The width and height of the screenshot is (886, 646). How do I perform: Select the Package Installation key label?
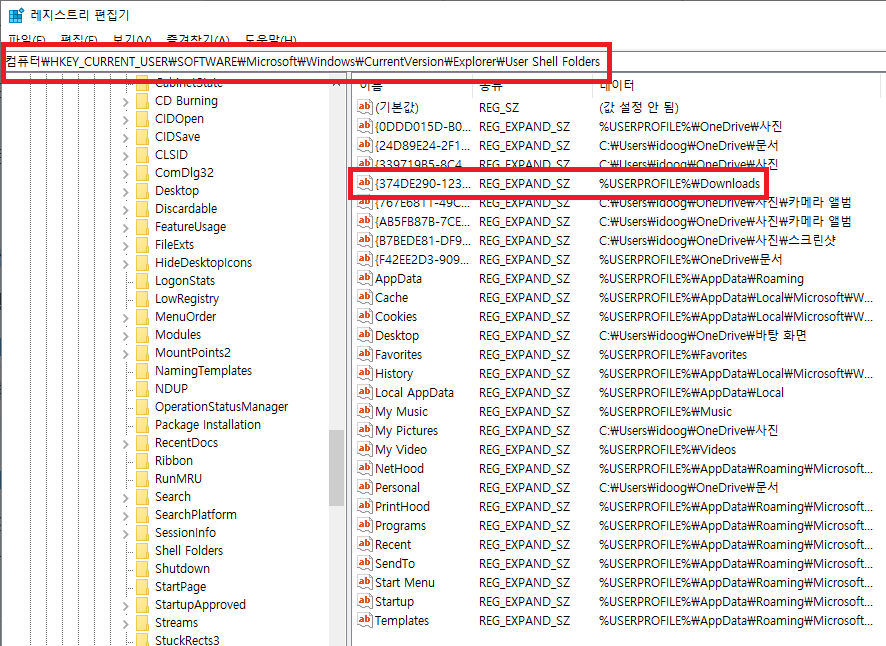[208, 425]
